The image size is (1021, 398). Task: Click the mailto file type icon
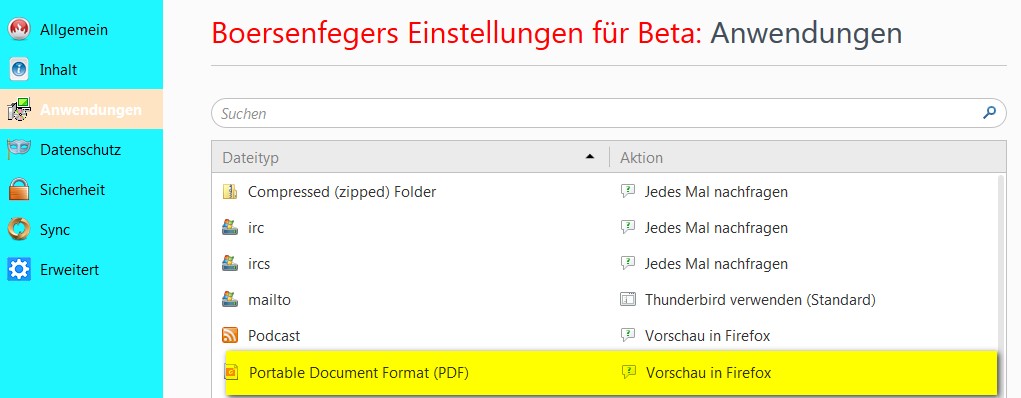[x=230, y=300]
